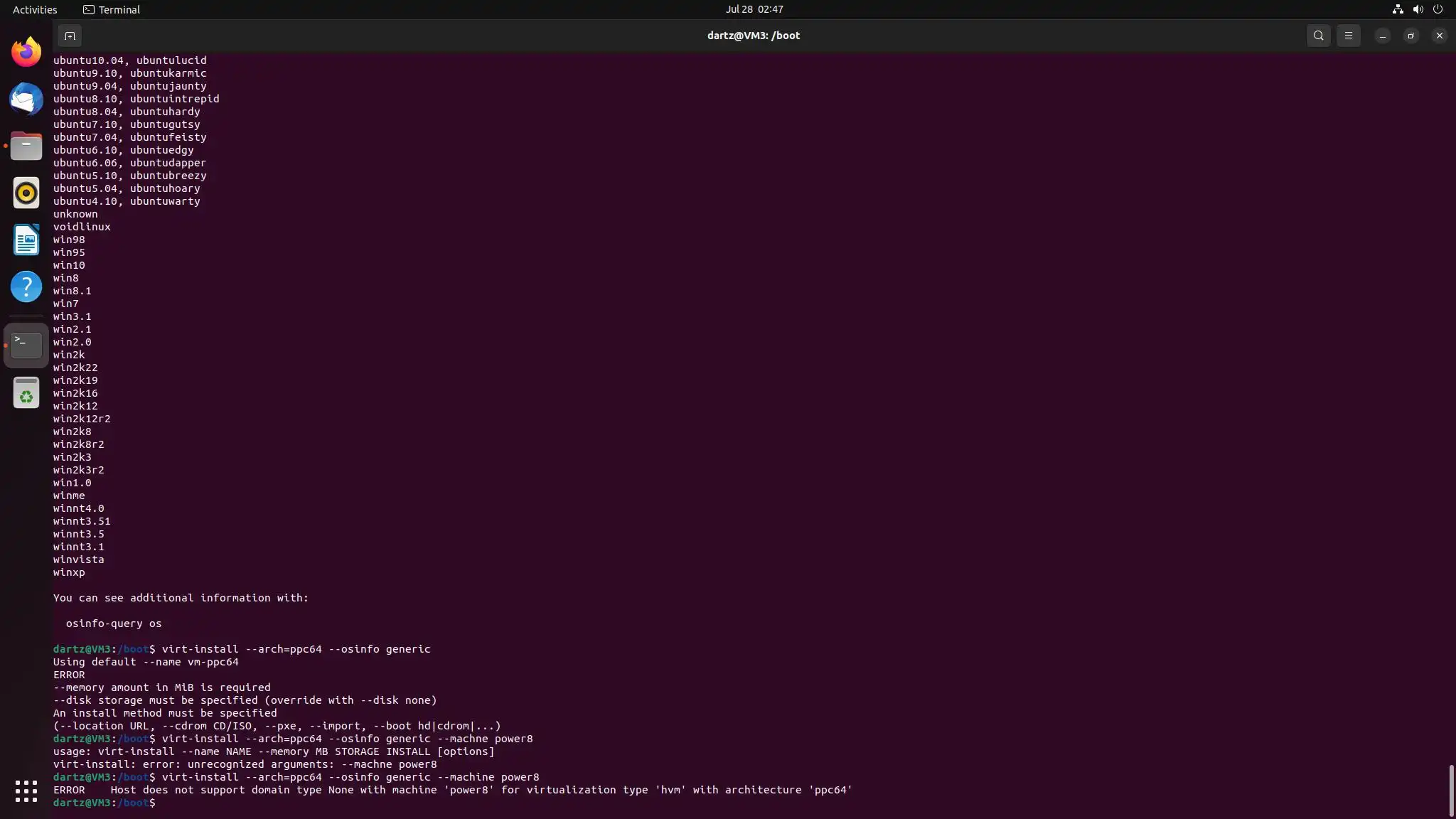Show Applications grid button

coord(26,791)
